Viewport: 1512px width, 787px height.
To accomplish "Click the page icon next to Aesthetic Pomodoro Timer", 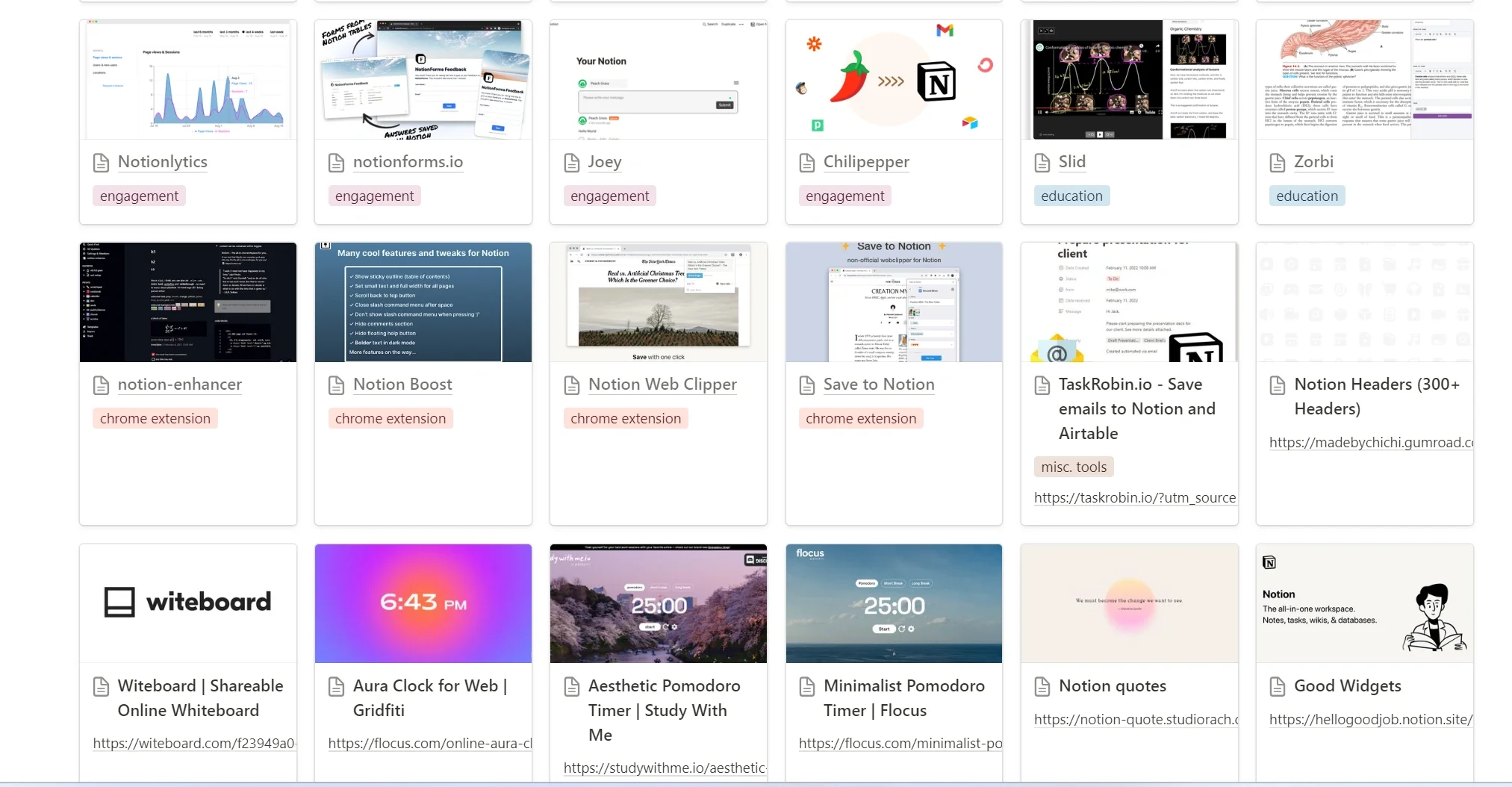I will [571, 687].
